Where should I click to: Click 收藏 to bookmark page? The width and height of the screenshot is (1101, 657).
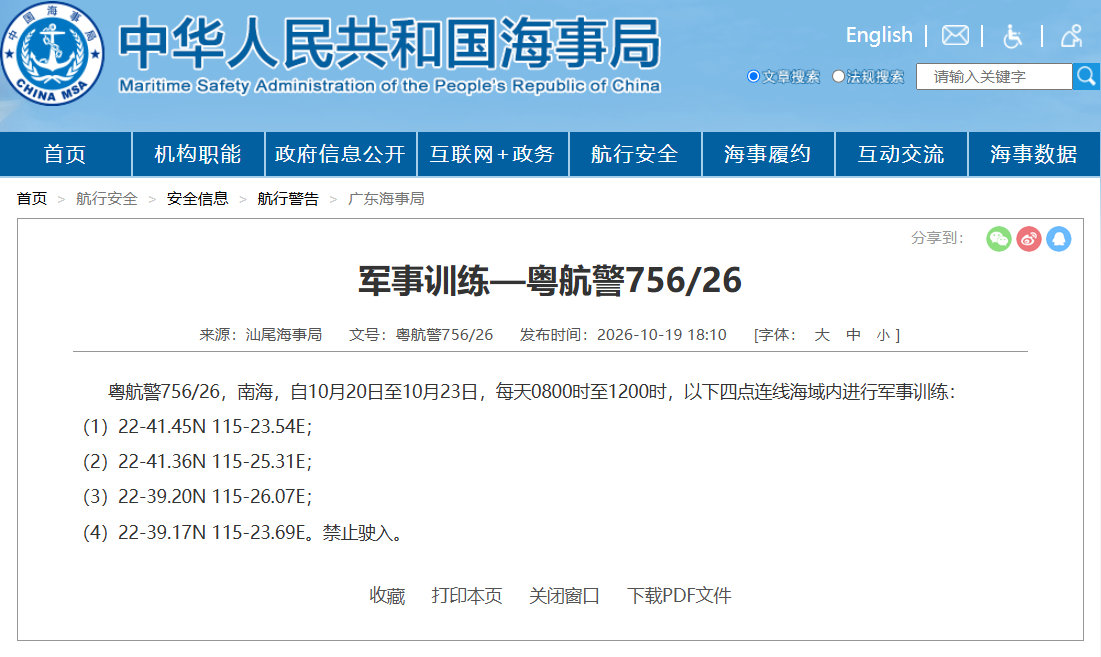point(388,596)
